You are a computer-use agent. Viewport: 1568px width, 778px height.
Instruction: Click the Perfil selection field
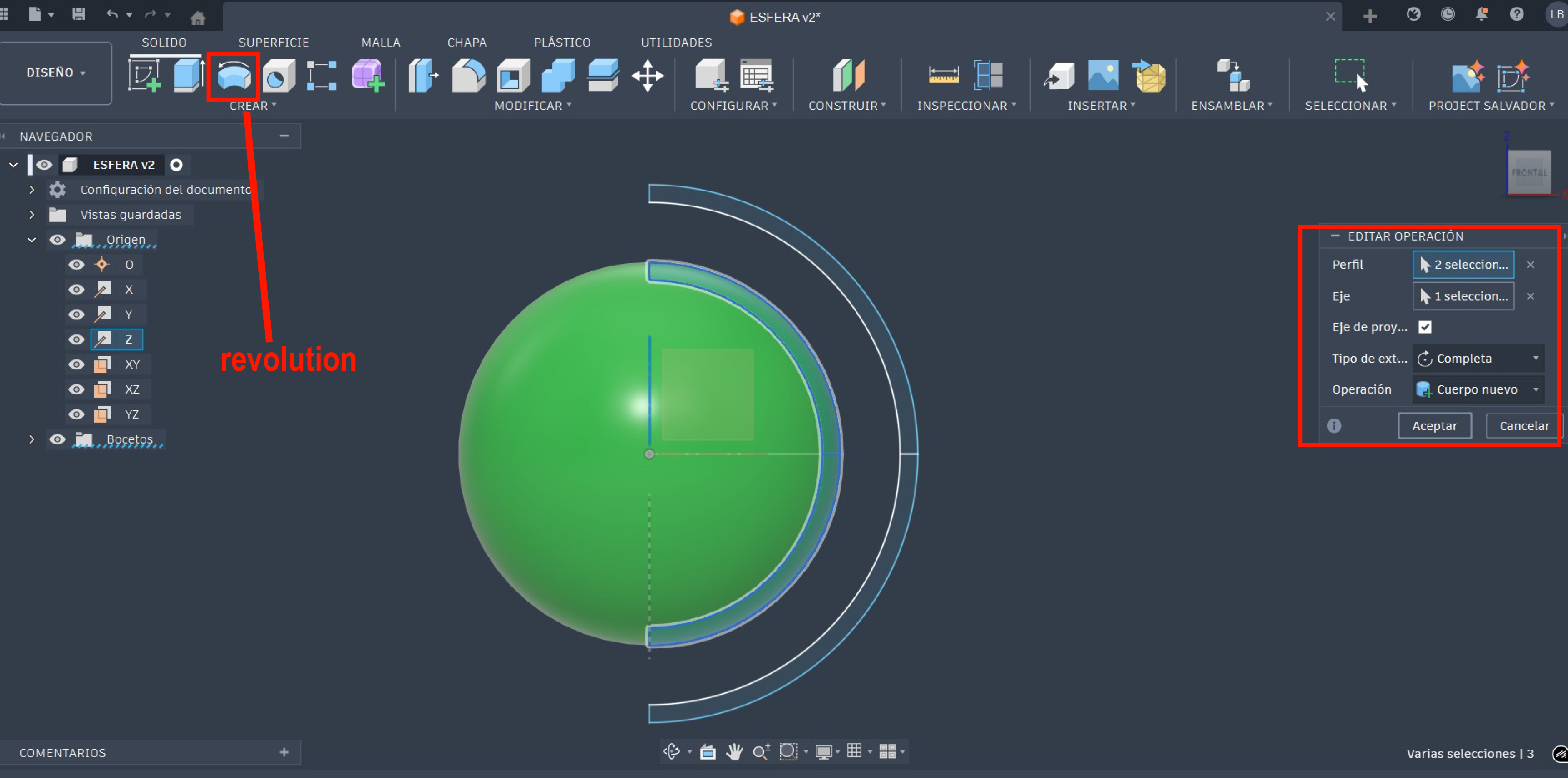tap(1463, 265)
